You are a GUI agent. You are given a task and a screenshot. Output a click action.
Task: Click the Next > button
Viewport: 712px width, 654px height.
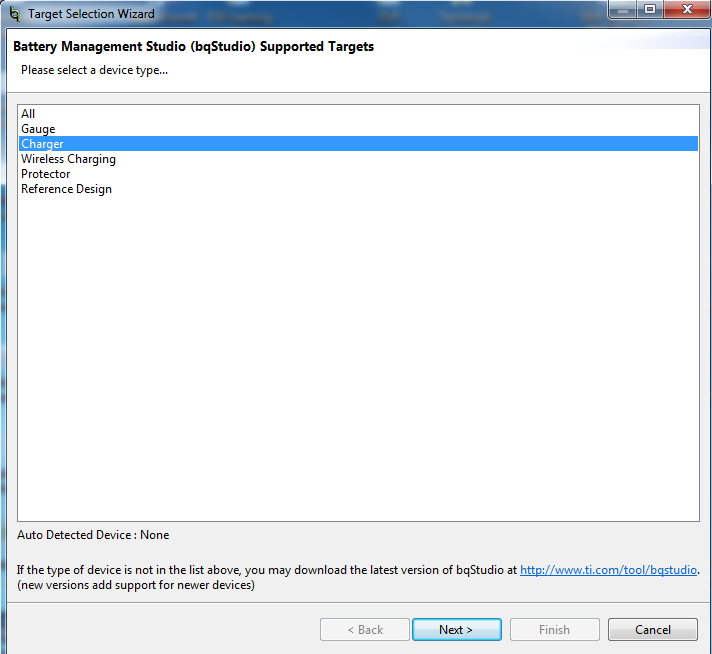pyautogui.click(x=456, y=629)
